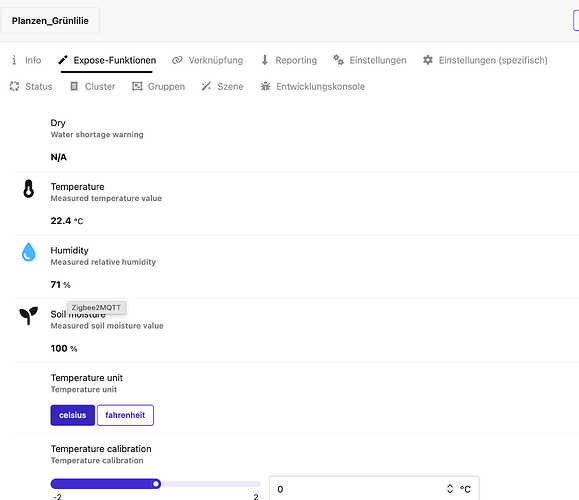The width and height of the screenshot is (579, 500).
Task: Click the thermometer Temperature icon
Action: tap(28, 189)
